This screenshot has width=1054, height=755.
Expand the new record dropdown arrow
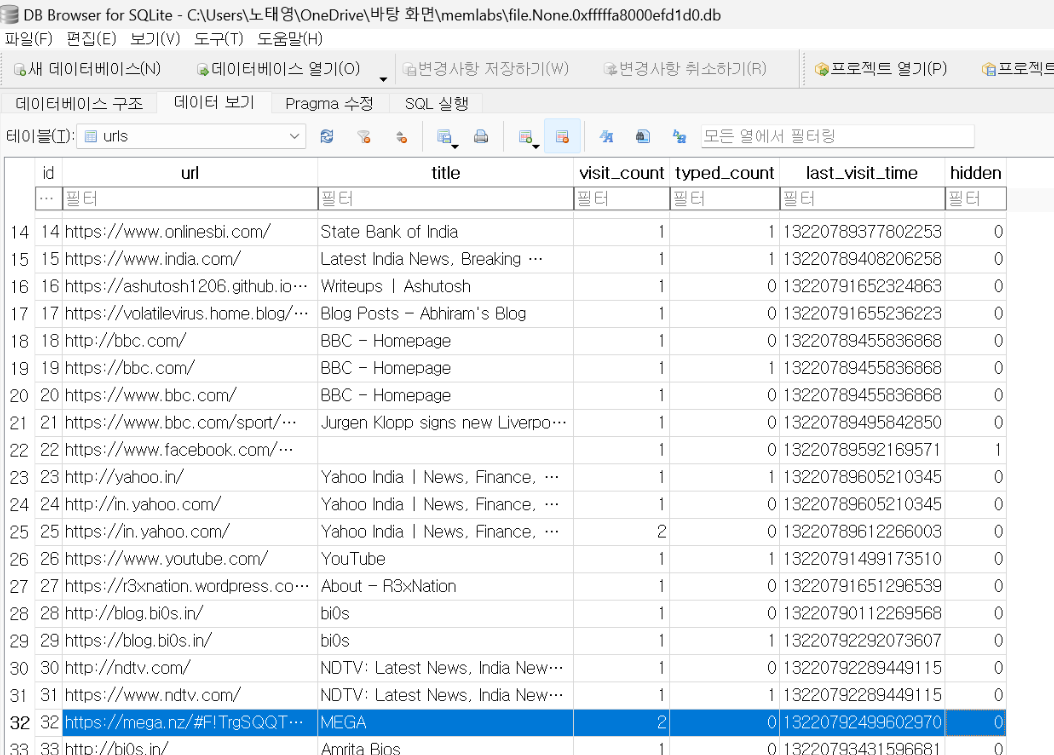pyautogui.click(x=536, y=146)
